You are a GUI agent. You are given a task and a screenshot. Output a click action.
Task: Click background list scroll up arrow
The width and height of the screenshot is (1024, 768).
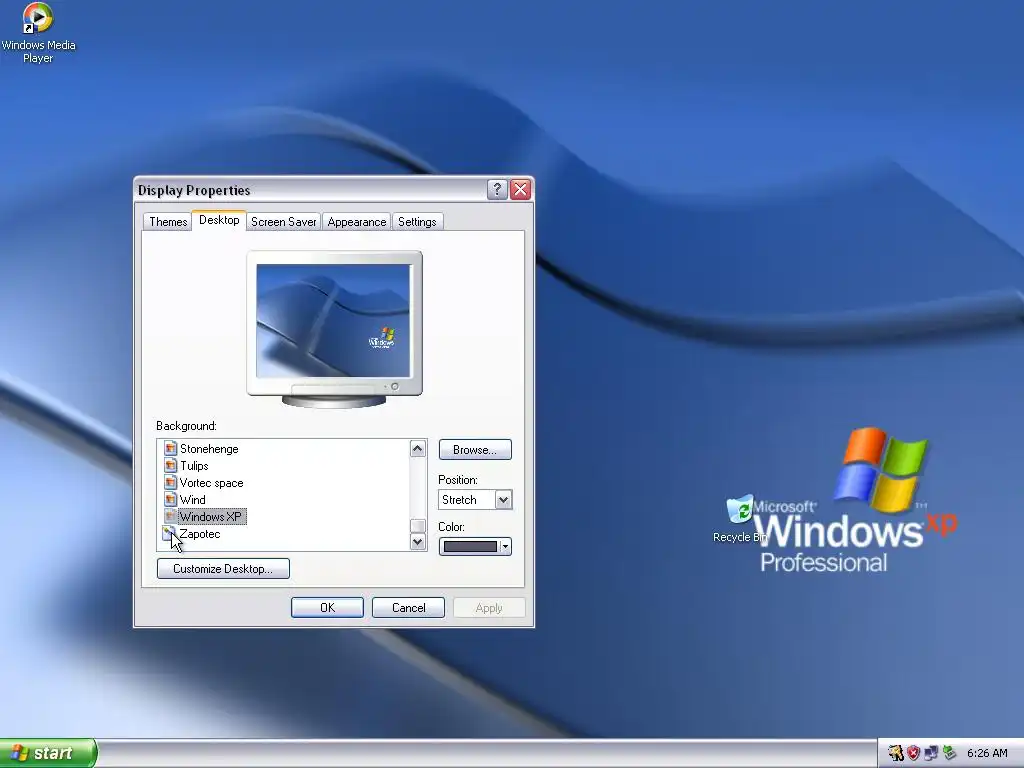[x=418, y=449]
